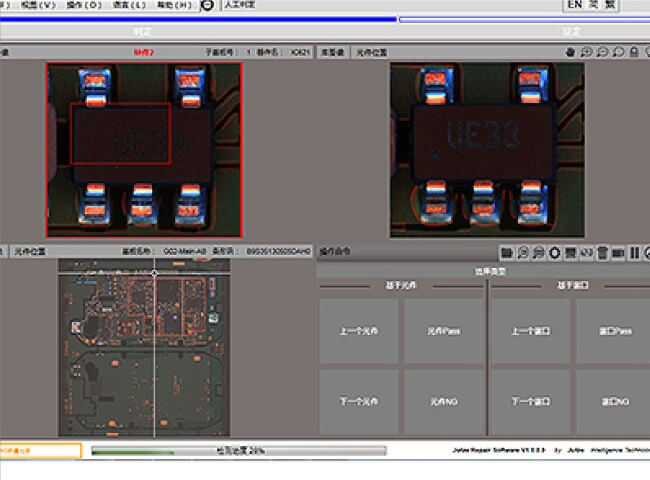Click the save disk icon in operation toolbar

(570, 251)
